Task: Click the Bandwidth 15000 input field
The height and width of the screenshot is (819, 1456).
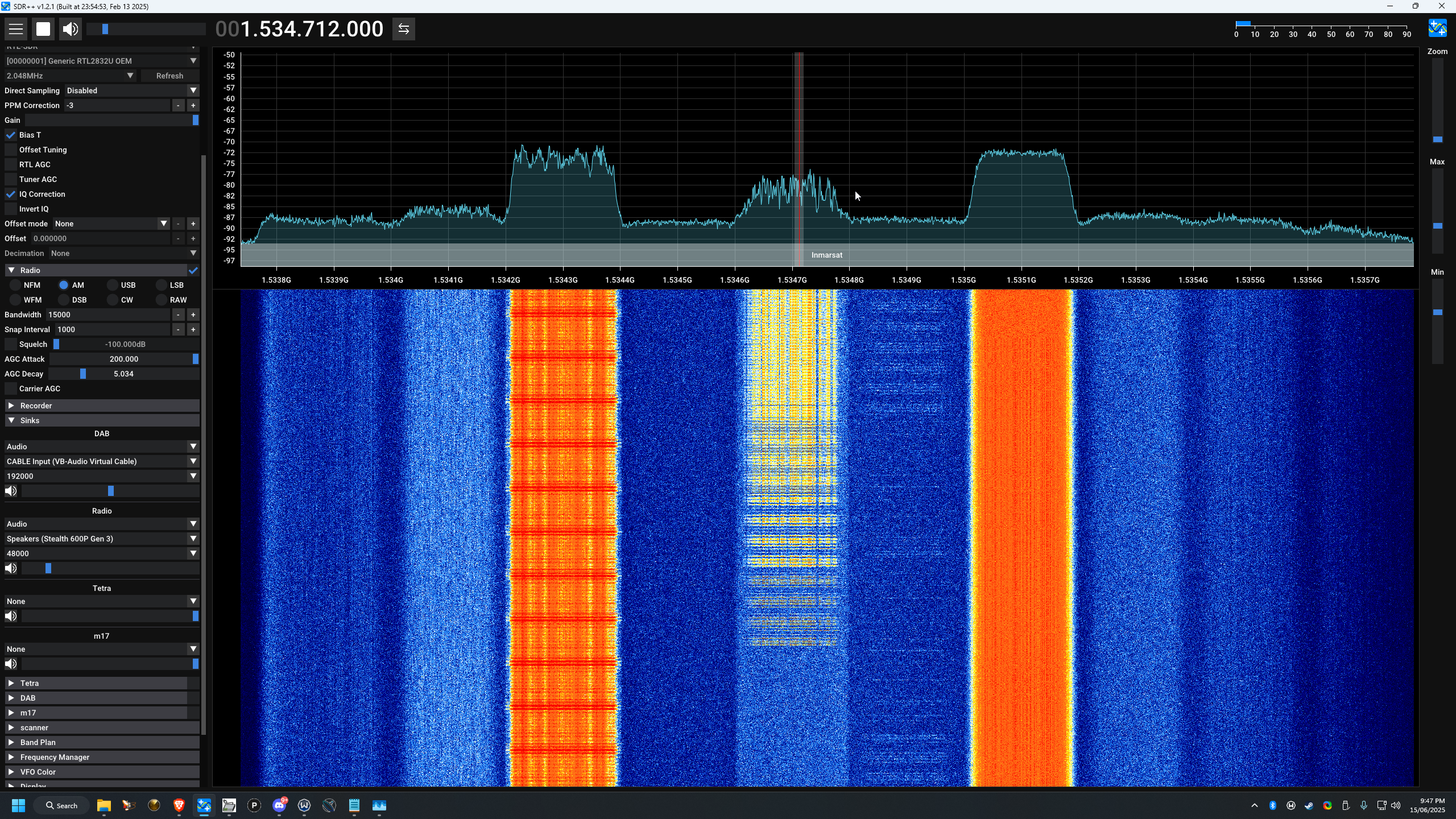Action: coord(108,315)
